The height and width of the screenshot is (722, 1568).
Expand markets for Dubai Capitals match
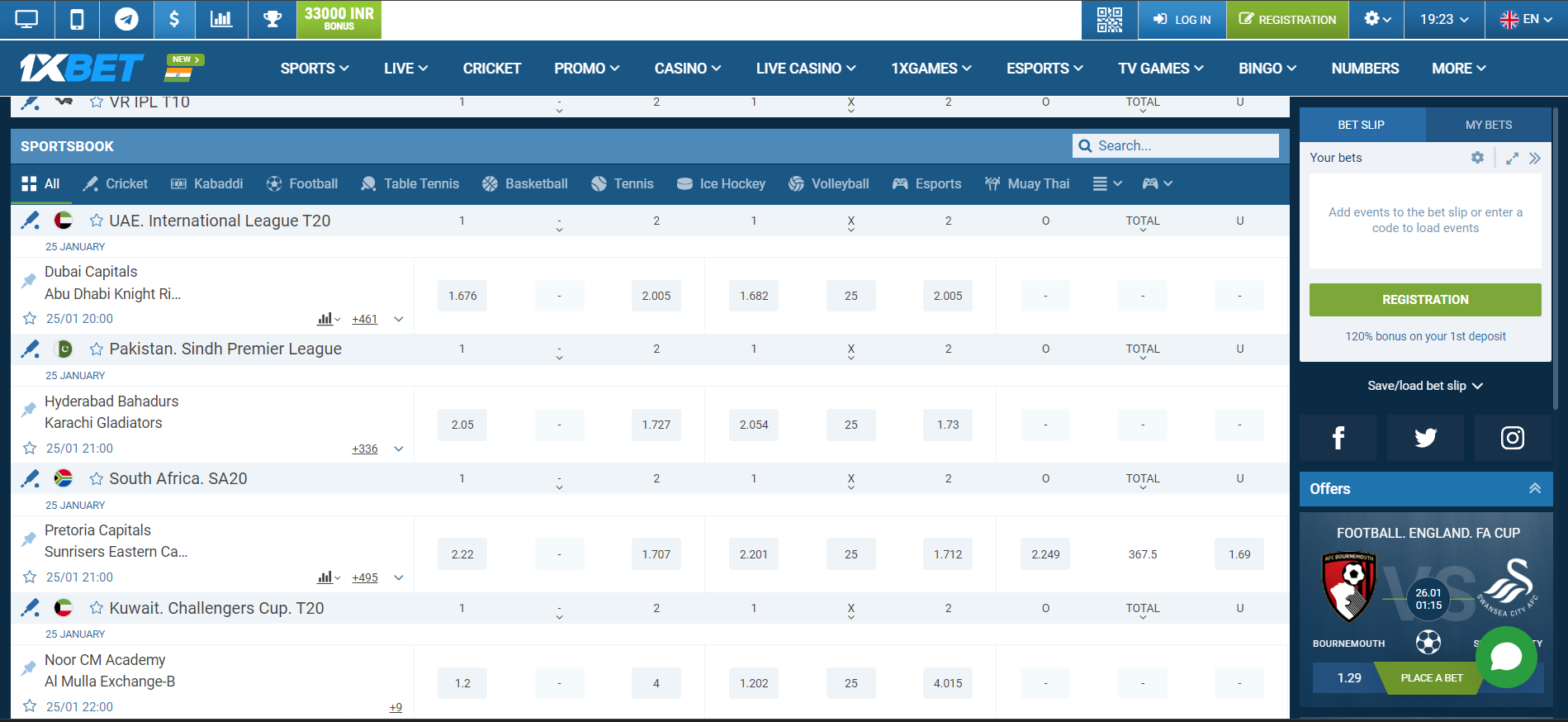click(399, 319)
